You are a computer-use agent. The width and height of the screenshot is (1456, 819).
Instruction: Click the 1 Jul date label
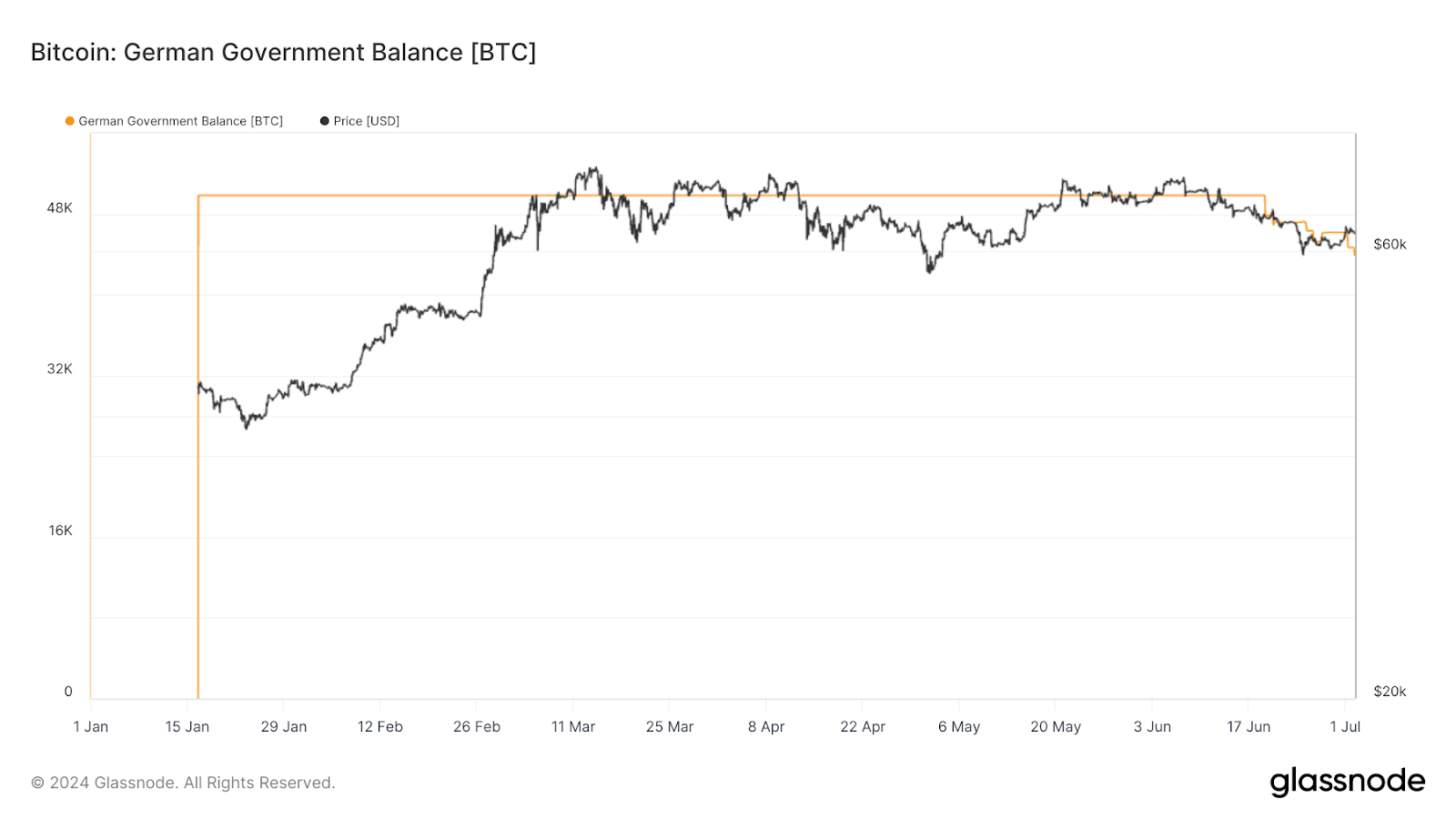[1345, 726]
